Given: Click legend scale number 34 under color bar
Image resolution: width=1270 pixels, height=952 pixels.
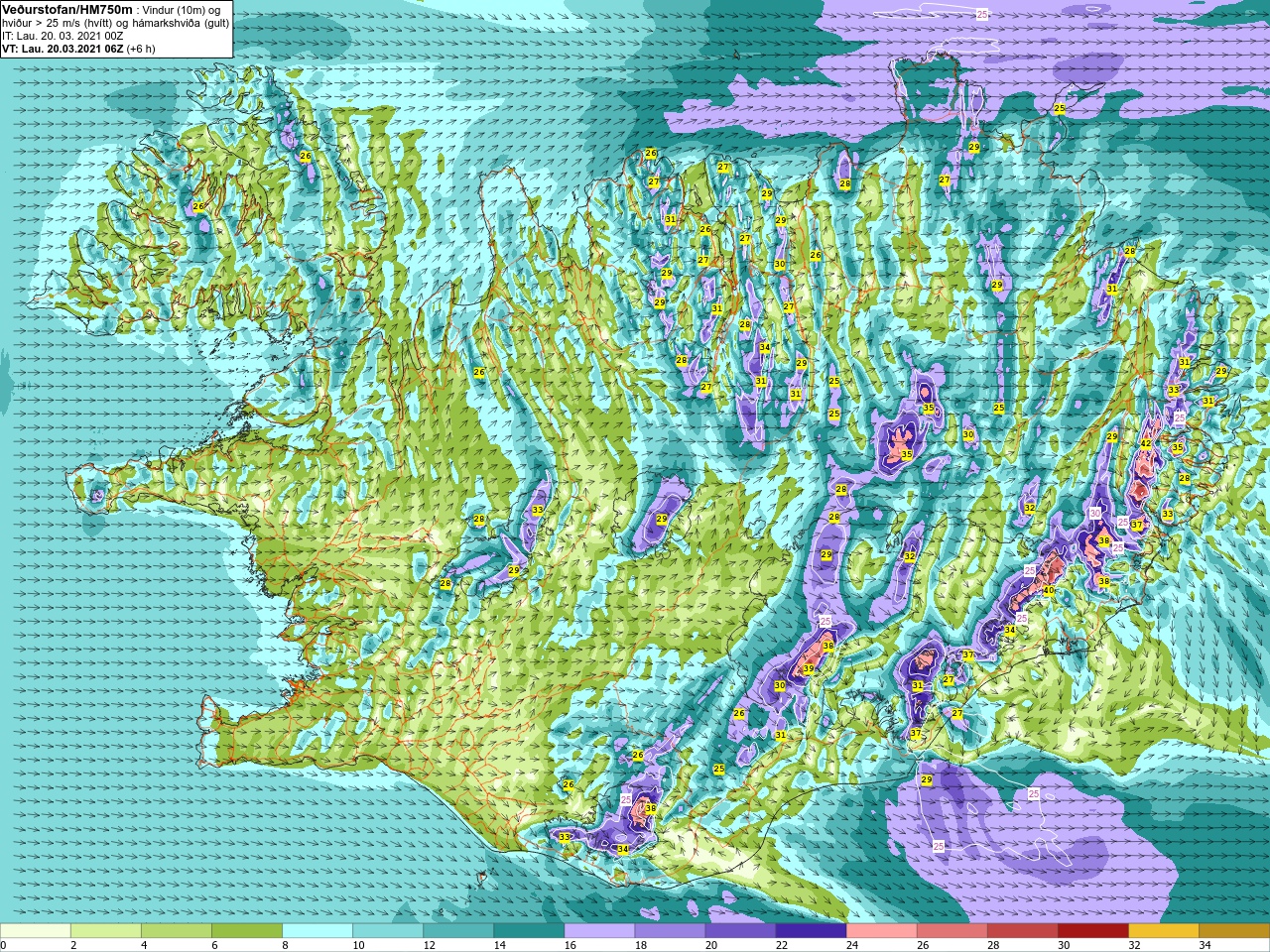Looking at the screenshot, I should (x=1204, y=945).
